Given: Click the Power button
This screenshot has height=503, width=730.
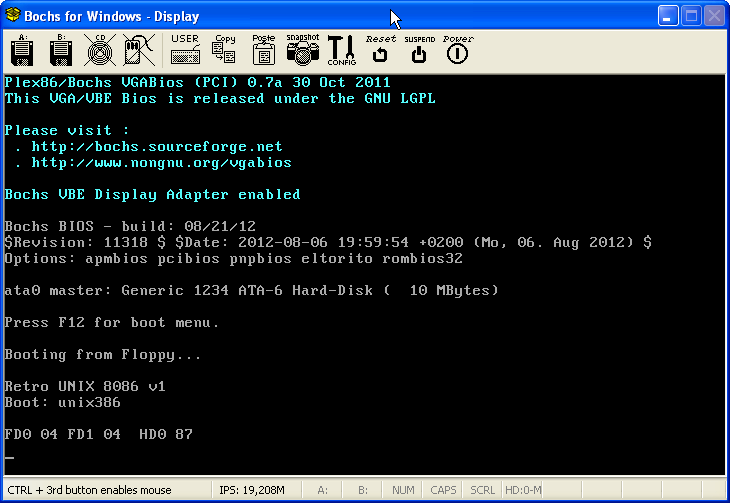Looking at the screenshot, I should 458,49.
